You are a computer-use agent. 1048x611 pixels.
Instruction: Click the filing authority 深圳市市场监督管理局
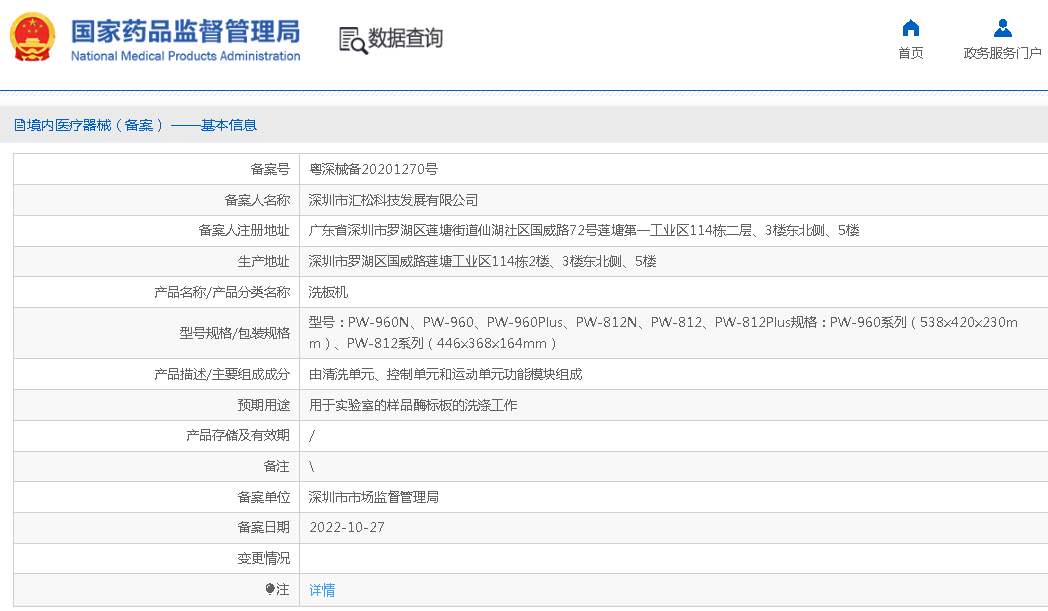pos(373,497)
